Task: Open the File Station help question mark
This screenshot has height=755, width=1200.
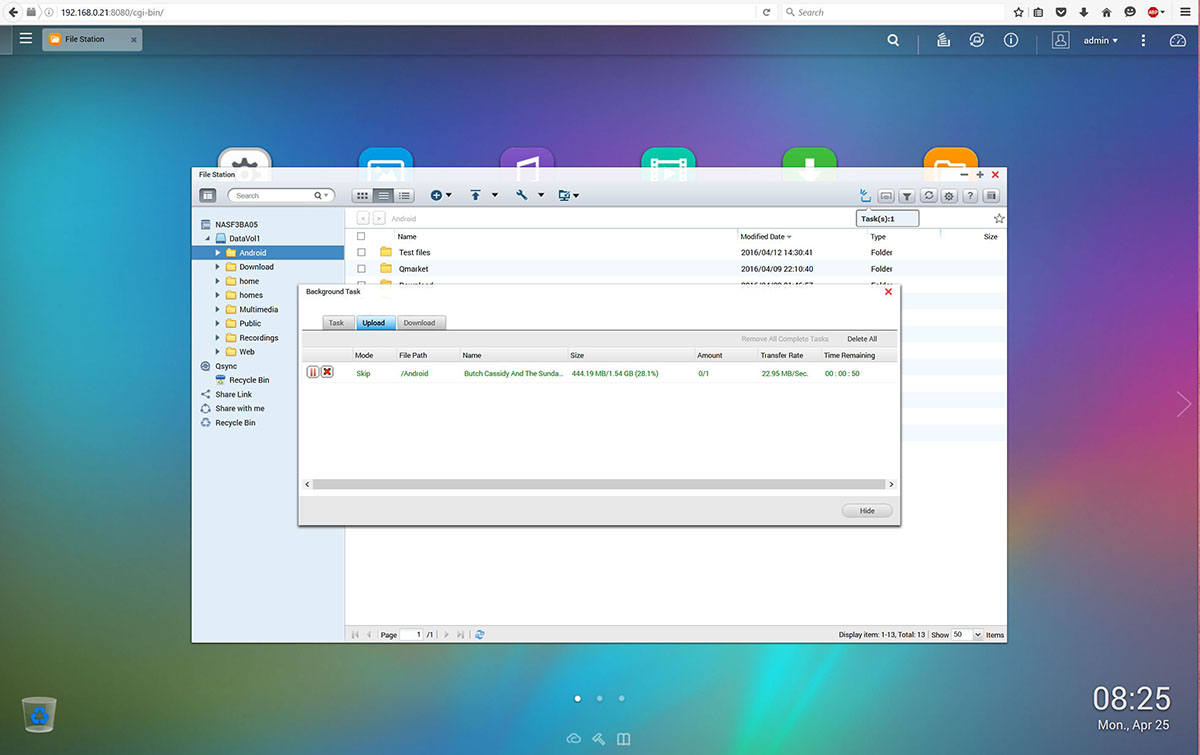Action: 970,196
